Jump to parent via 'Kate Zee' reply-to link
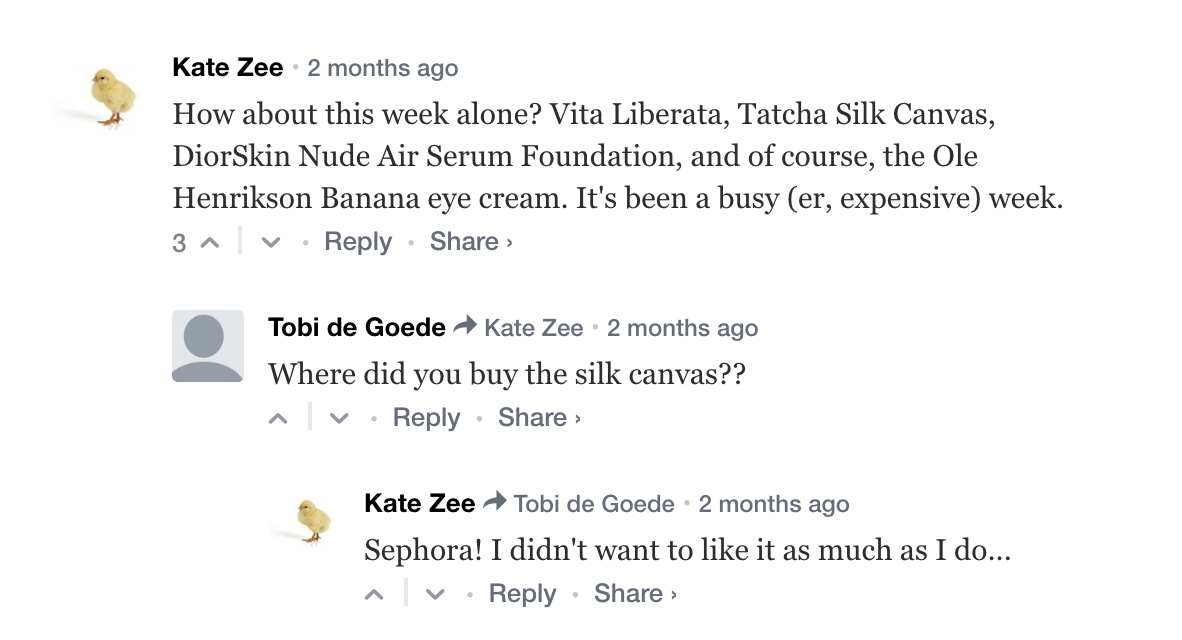Image resolution: width=1182 pixels, height=640 pixels. (x=533, y=328)
